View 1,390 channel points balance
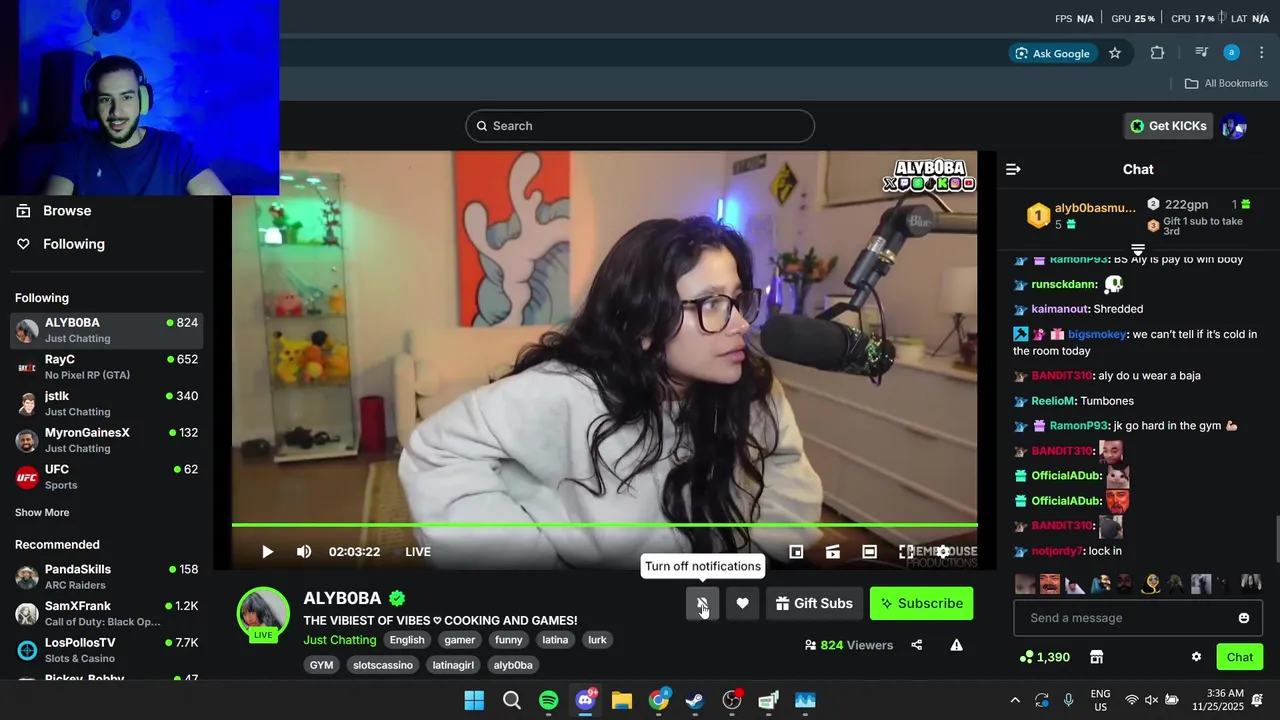Image resolution: width=1280 pixels, height=720 pixels. (1044, 657)
